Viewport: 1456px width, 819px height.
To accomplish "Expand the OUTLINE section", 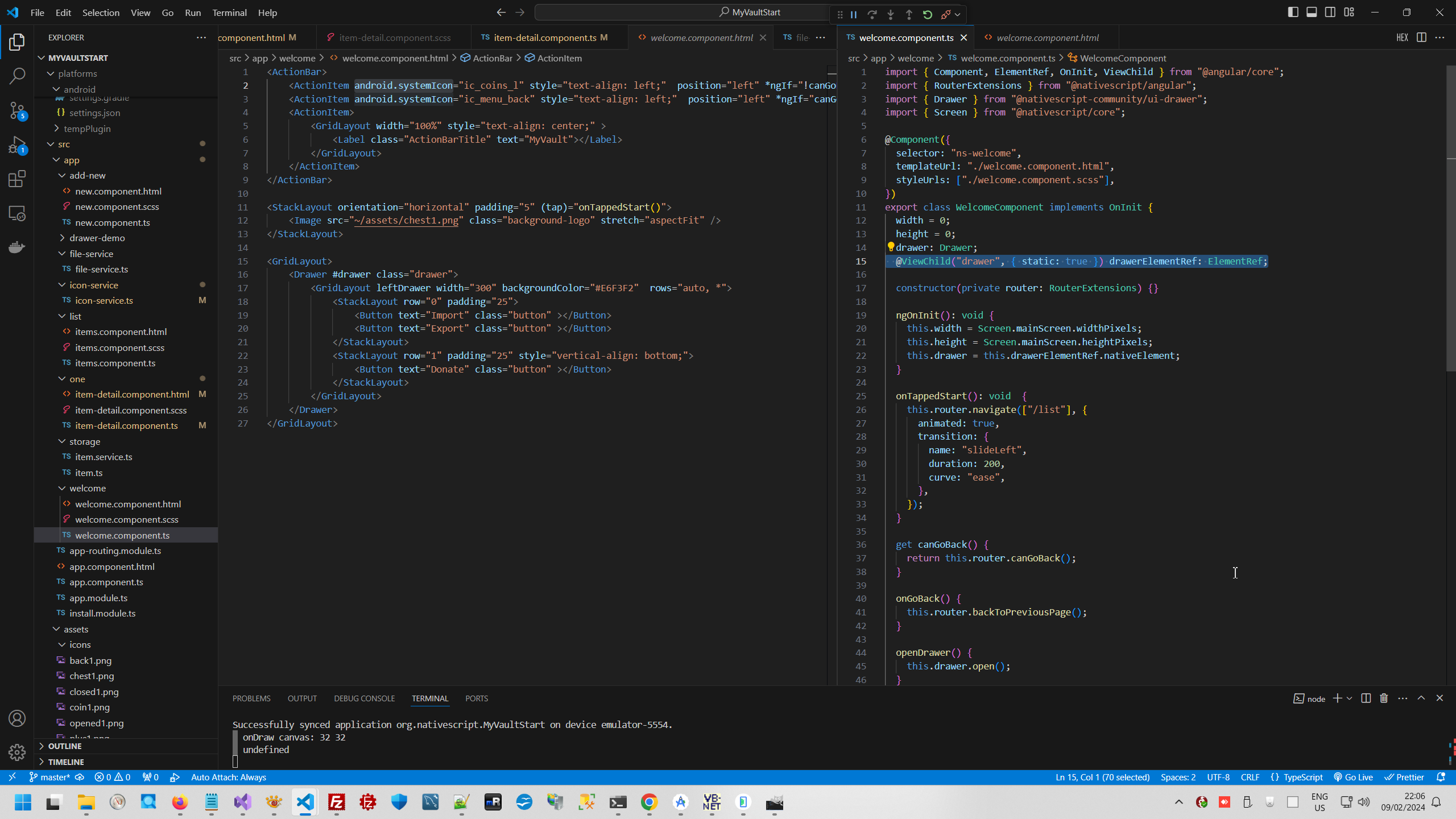I will click(x=64, y=746).
